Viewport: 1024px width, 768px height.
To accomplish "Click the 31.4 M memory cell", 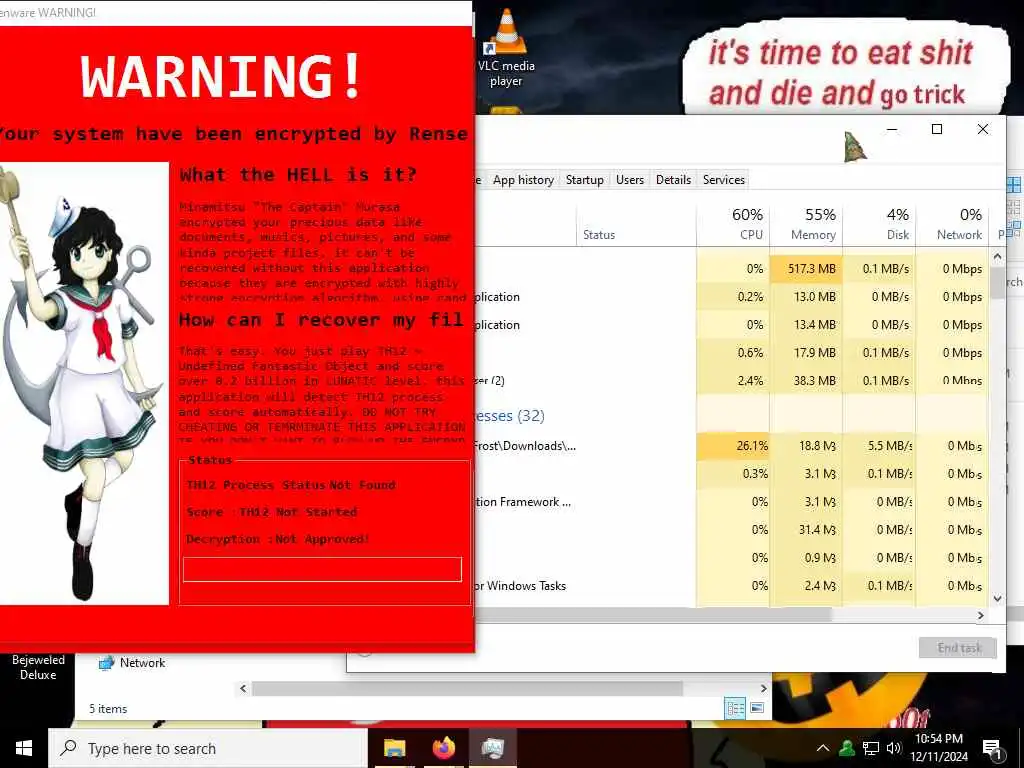I will tap(807, 530).
